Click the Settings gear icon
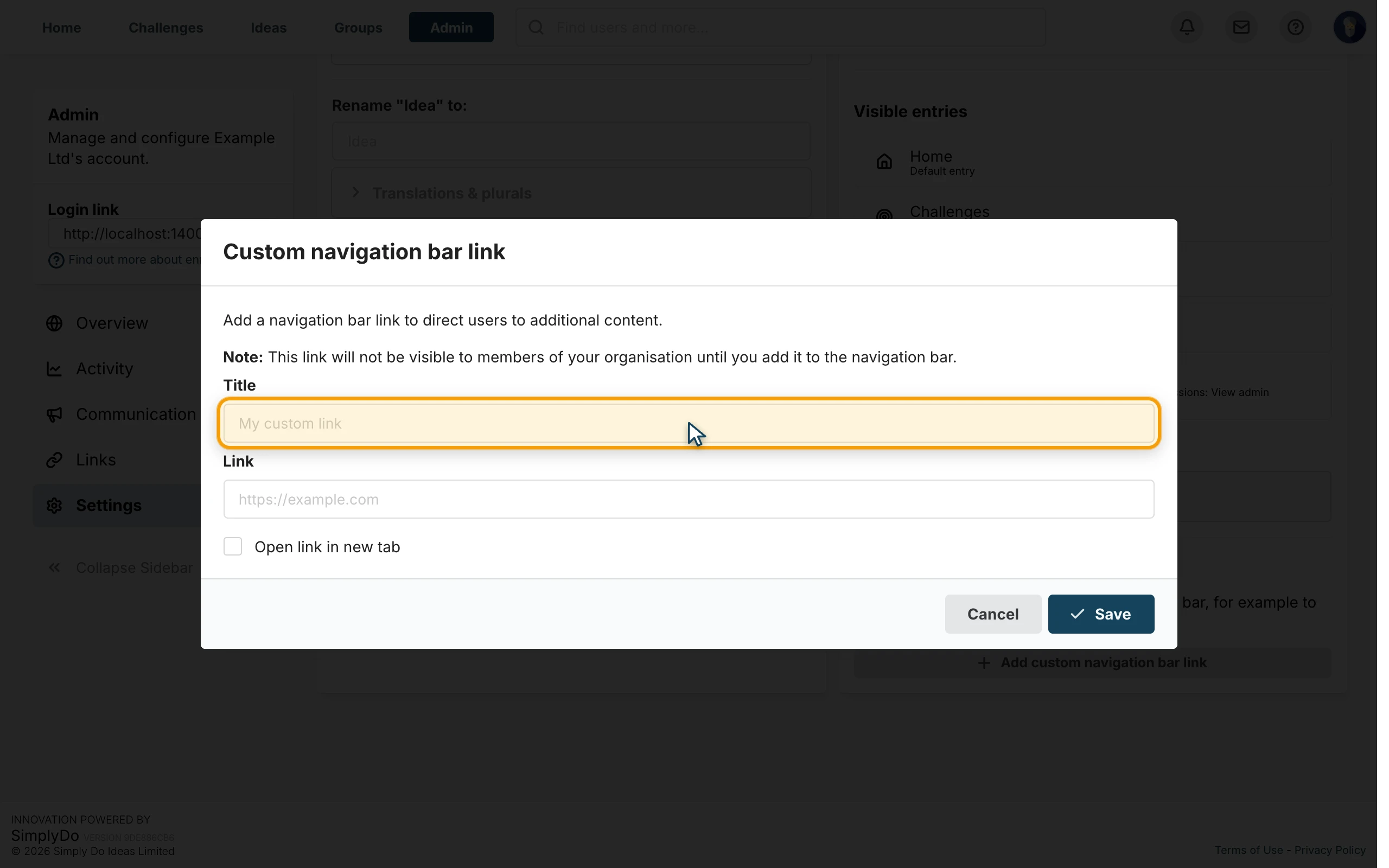Viewport: 1389px width, 868px height. tap(54, 505)
